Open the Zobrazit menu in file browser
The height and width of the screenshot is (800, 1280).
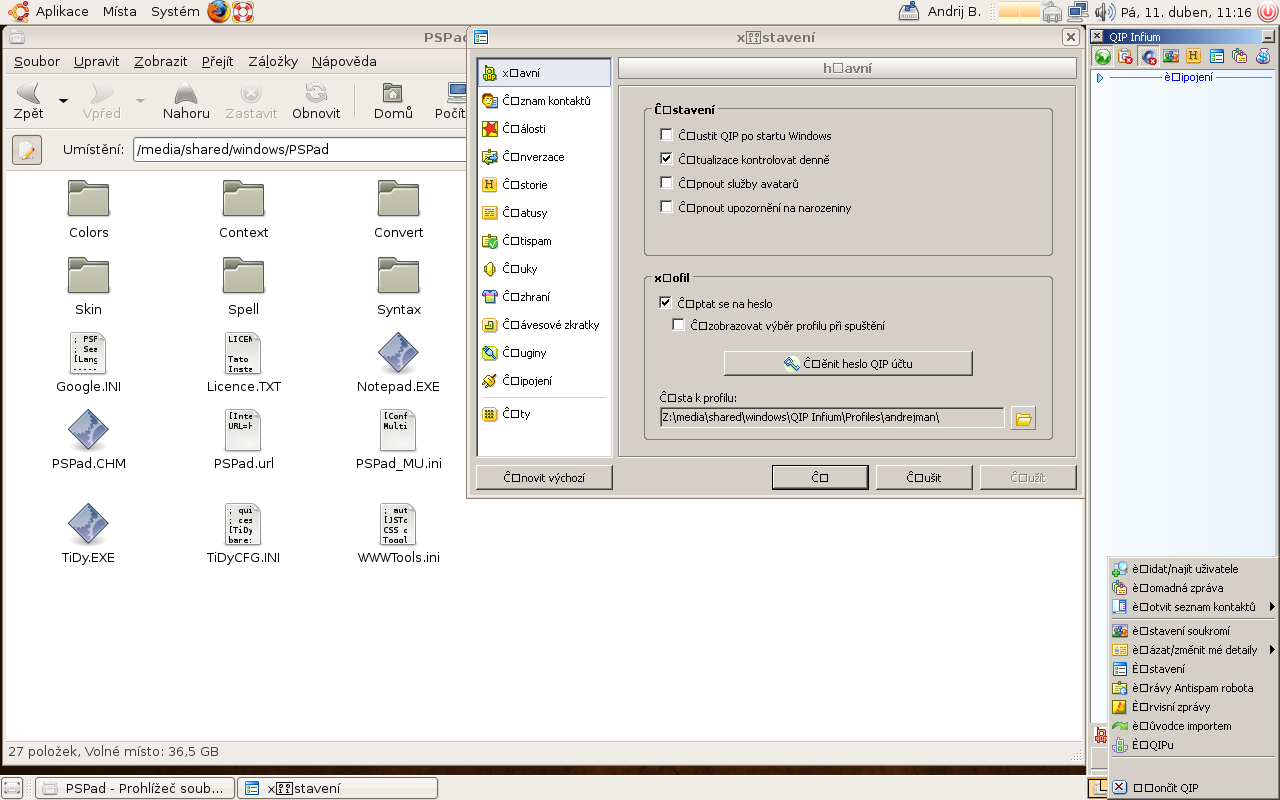point(161,61)
